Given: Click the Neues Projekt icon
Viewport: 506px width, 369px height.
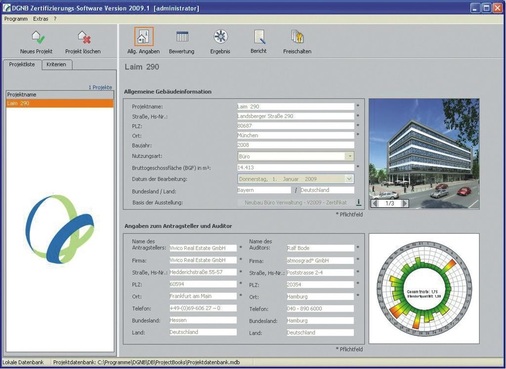Looking at the screenshot, I should [x=38, y=37].
